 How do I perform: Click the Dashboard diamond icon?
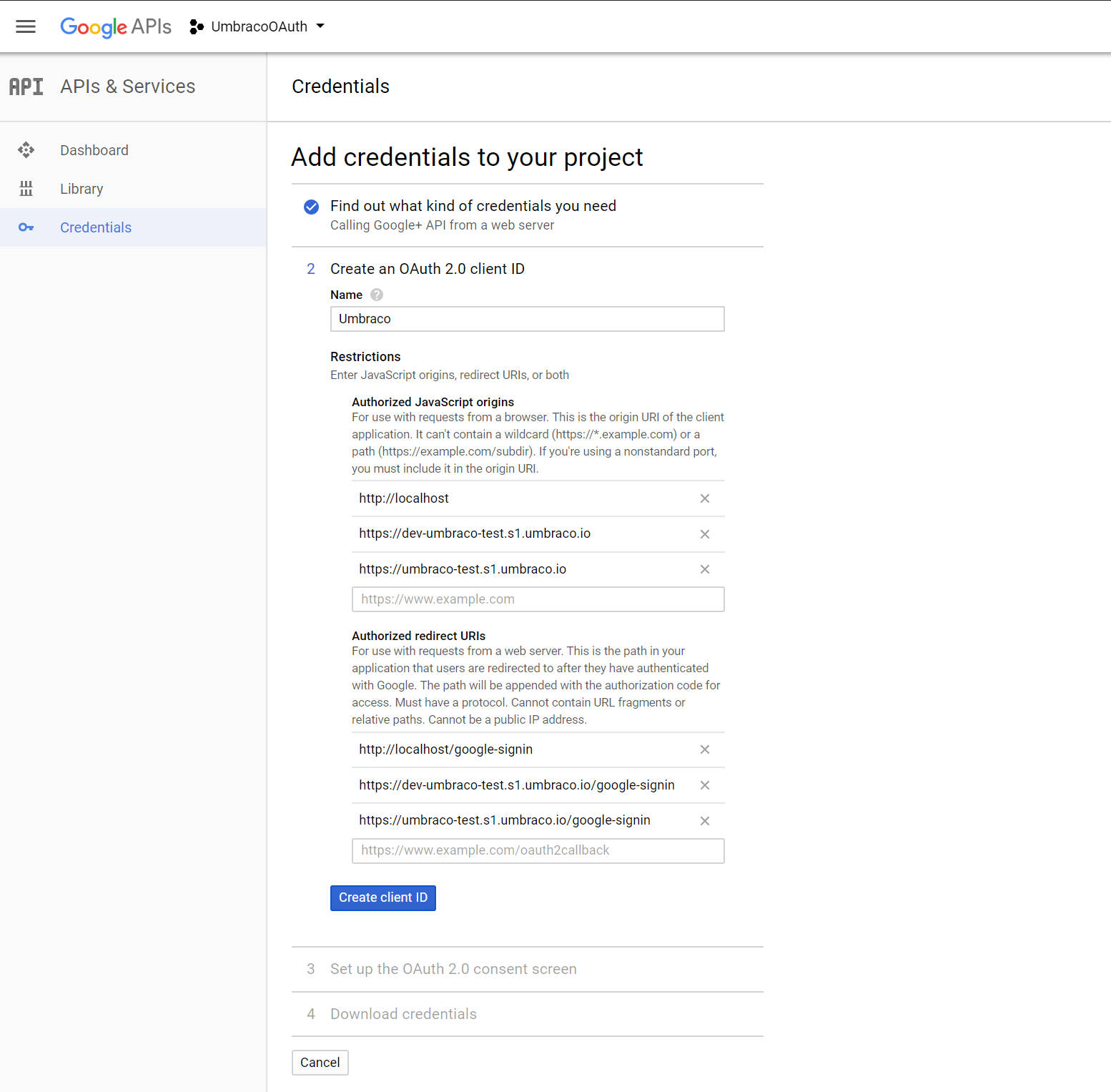(x=26, y=150)
